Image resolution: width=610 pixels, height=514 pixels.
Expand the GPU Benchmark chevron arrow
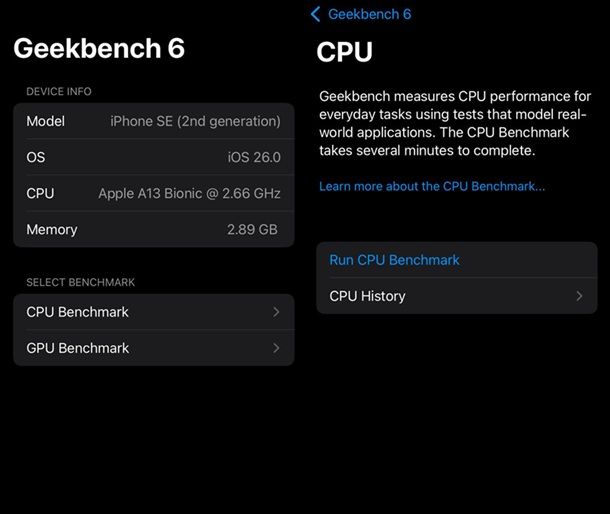276,348
